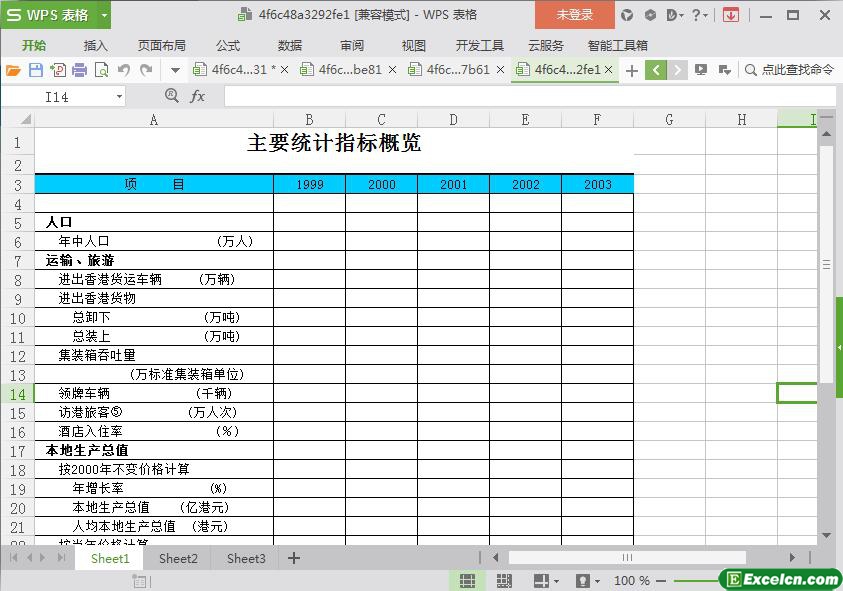
Task: Click the Open folder icon in quick toolbar
Action: click(x=13, y=70)
